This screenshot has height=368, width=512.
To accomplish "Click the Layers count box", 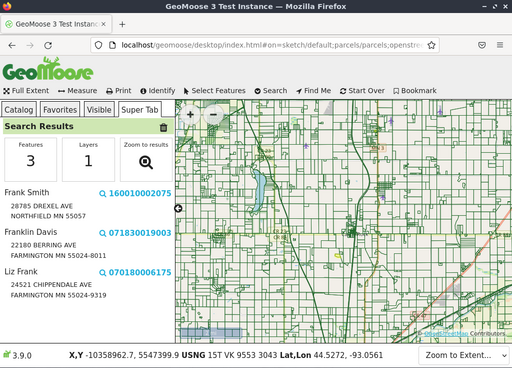I will pyautogui.click(x=88, y=159).
